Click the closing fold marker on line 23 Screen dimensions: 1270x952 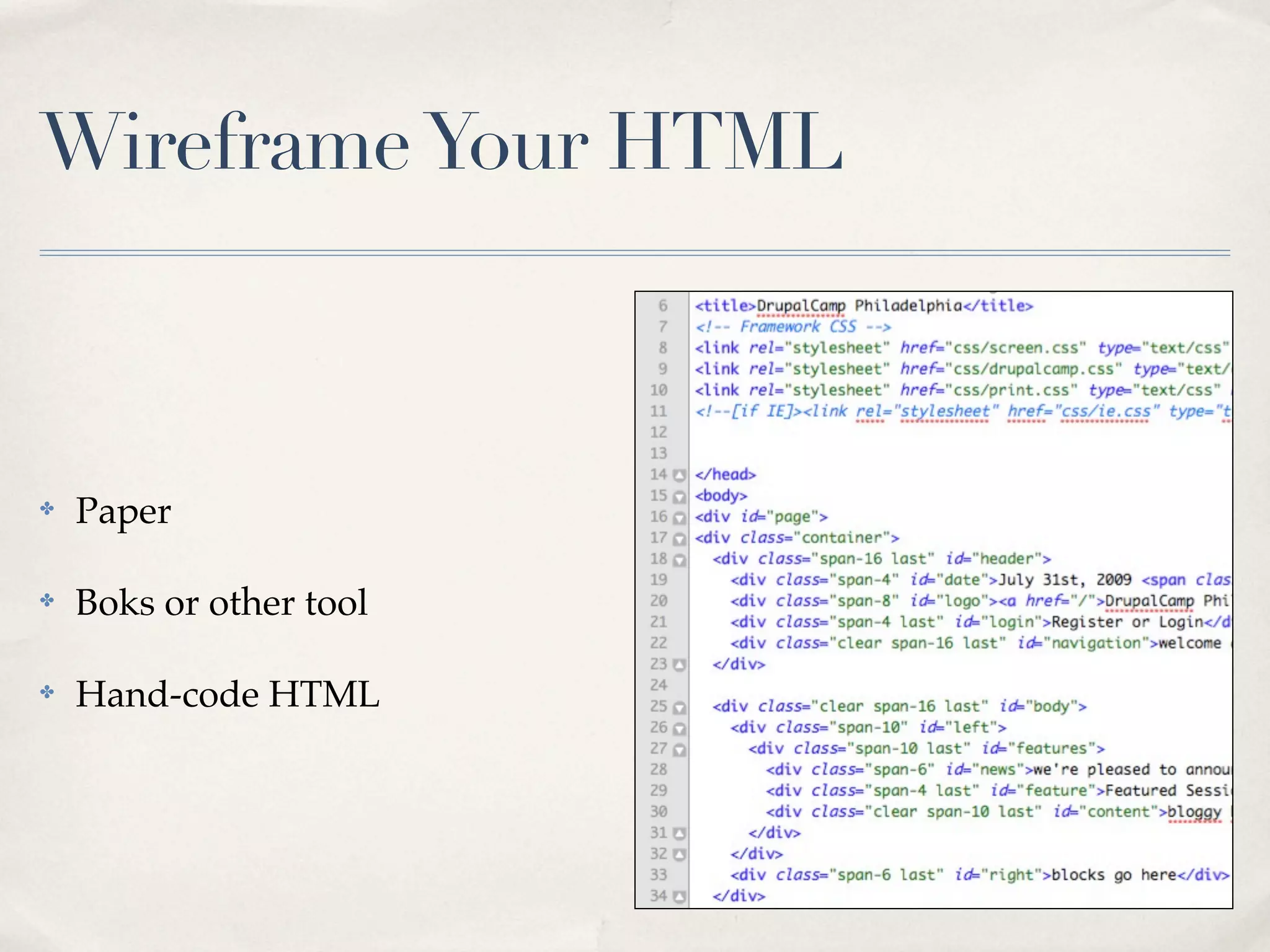680,665
